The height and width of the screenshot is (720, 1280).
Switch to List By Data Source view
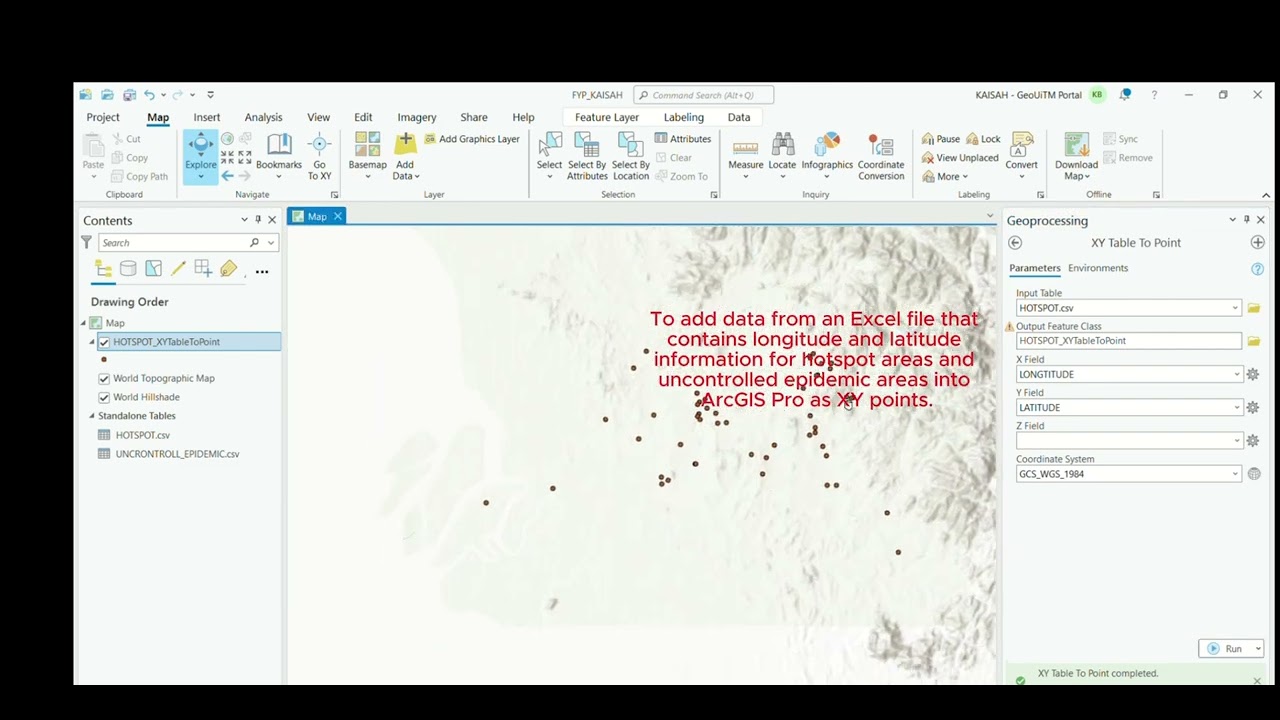click(128, 268)
